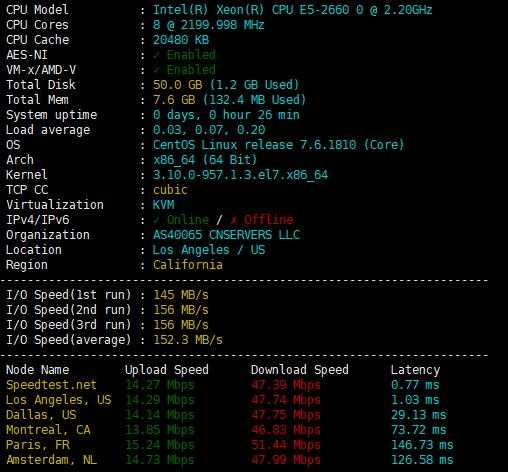Select the Los Angeles, US node name
This screenshot has height=472, width=508.
59,400
